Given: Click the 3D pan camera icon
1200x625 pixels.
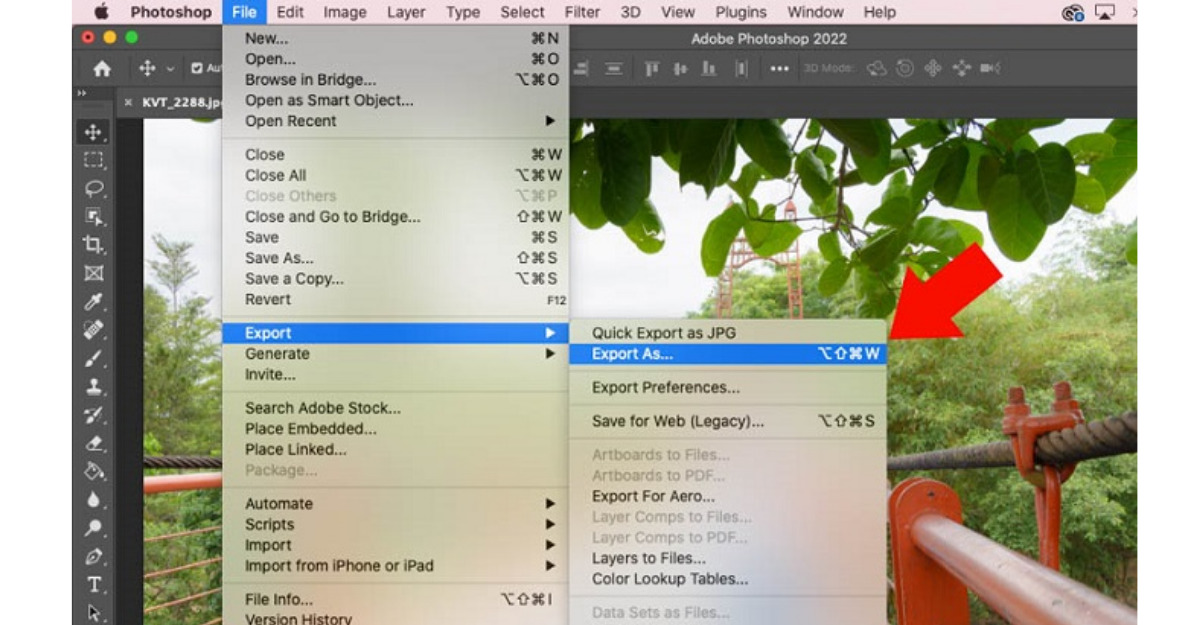Looking at the screenshot, I should [x=933, y=69].
